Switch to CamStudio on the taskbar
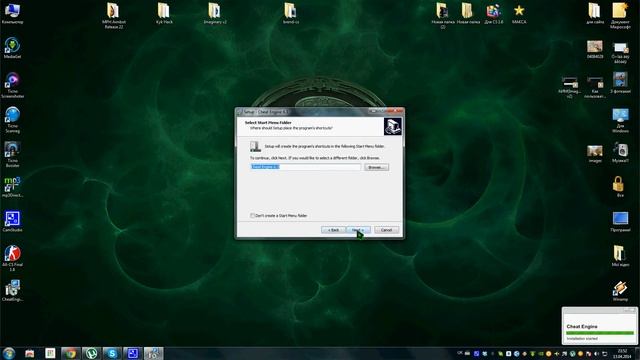Screen dimensions: 640x360 [x=133, y=353]
